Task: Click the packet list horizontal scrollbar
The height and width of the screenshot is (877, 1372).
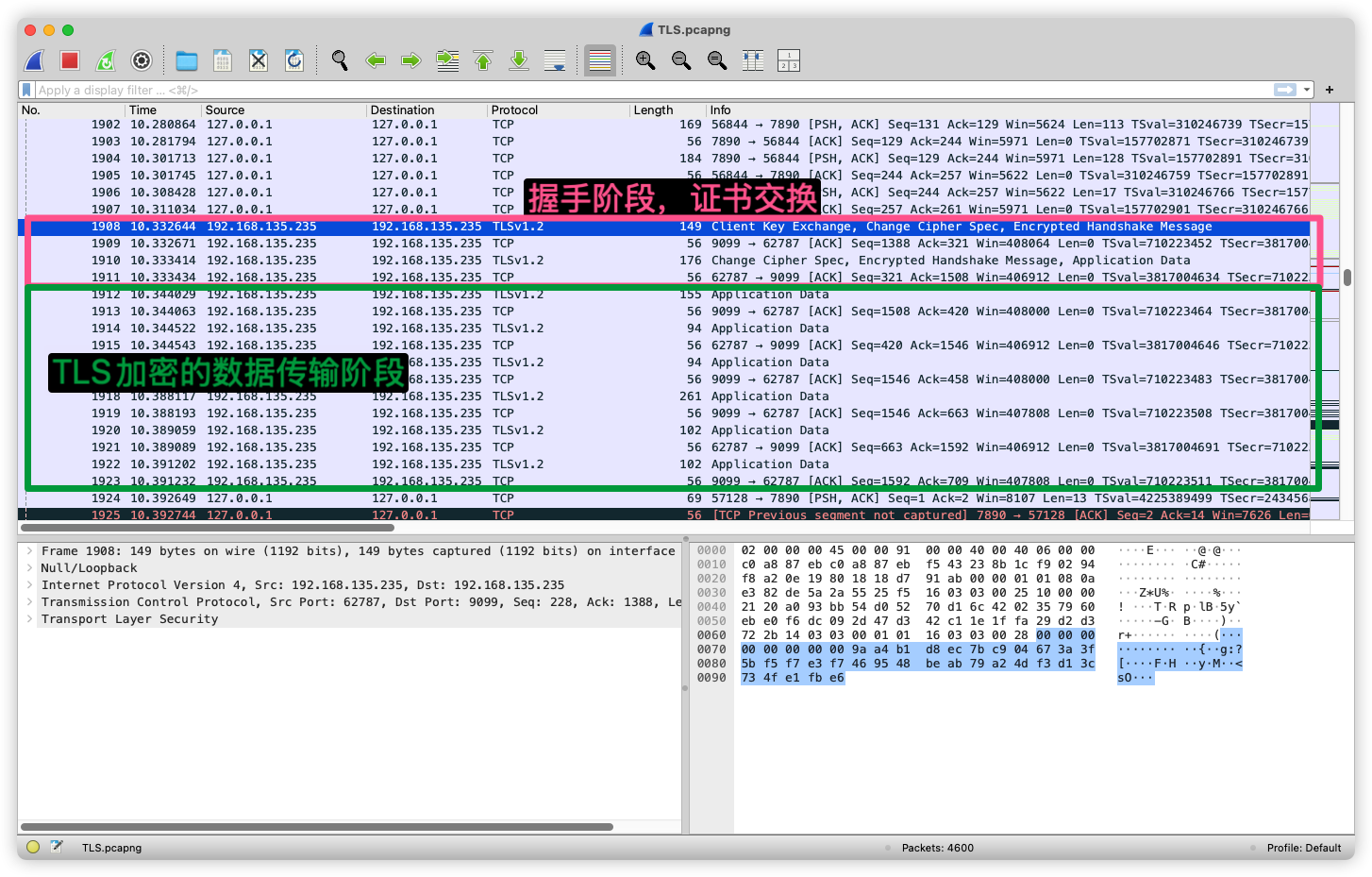Action: [x=208, y=528]
